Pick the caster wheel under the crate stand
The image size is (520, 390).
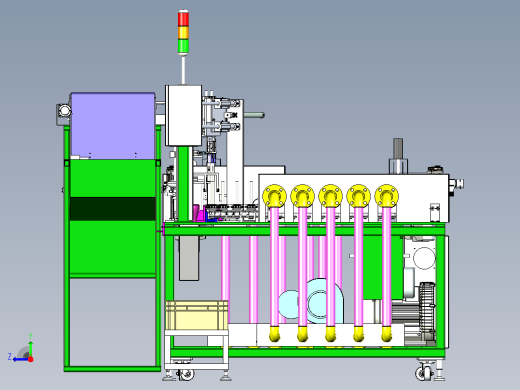[186, 374]
